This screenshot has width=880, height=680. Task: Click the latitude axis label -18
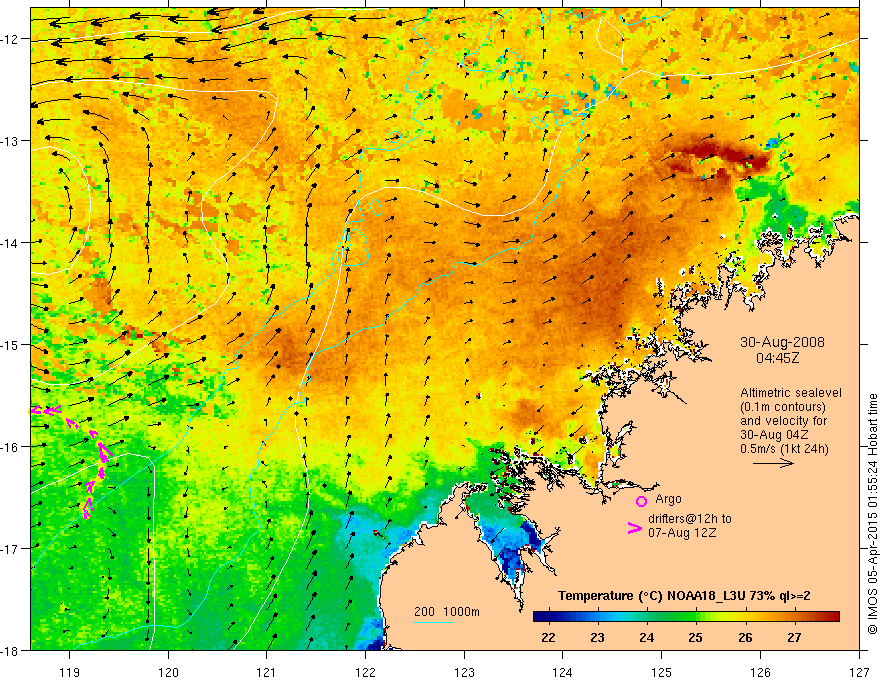click(10, 651)
